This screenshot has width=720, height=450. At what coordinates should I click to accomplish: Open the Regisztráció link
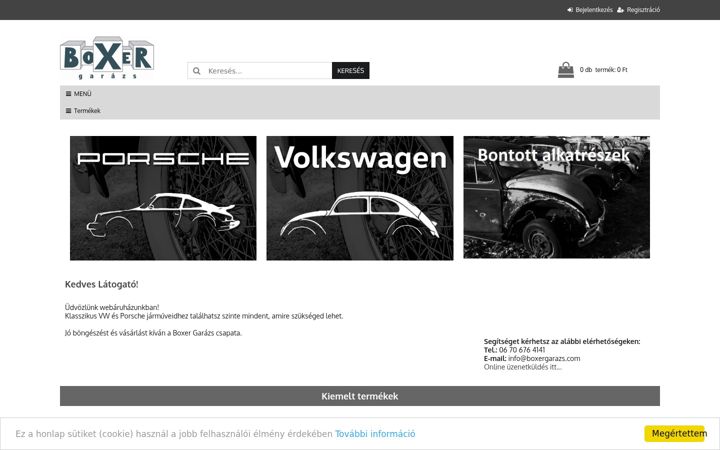(643, 10)
